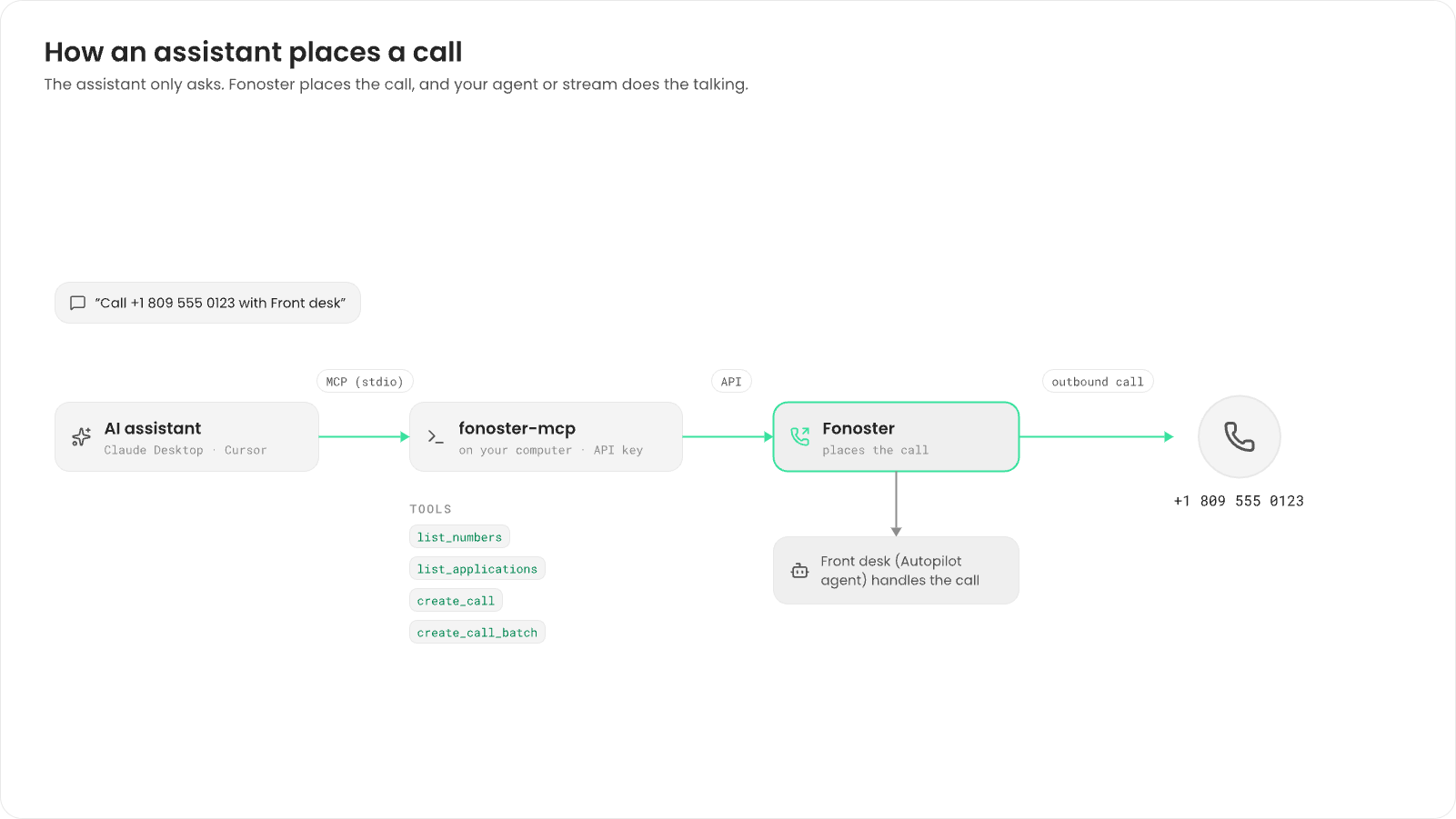Click the "Claude Desktop · Cursor" subtitle
Viewport: 1456px width, 819px height.
186,450
